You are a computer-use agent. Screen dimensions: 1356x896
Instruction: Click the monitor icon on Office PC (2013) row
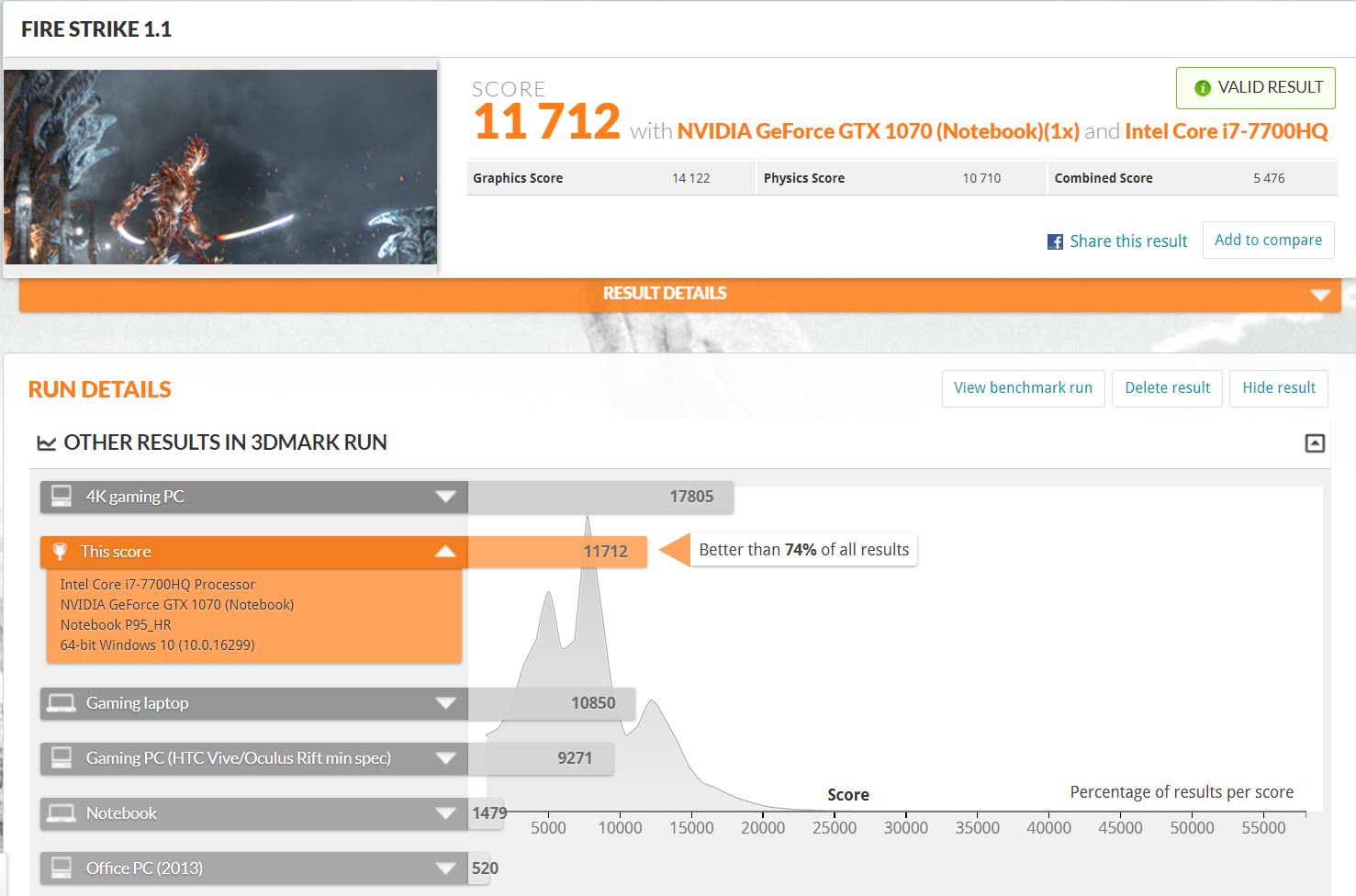62,868
